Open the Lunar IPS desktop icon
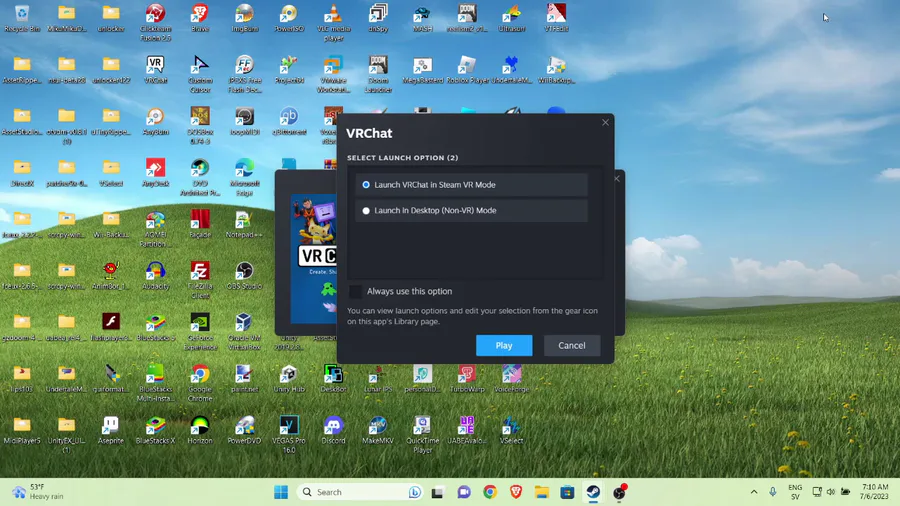 pyautogui.click(x=378, y=379)
